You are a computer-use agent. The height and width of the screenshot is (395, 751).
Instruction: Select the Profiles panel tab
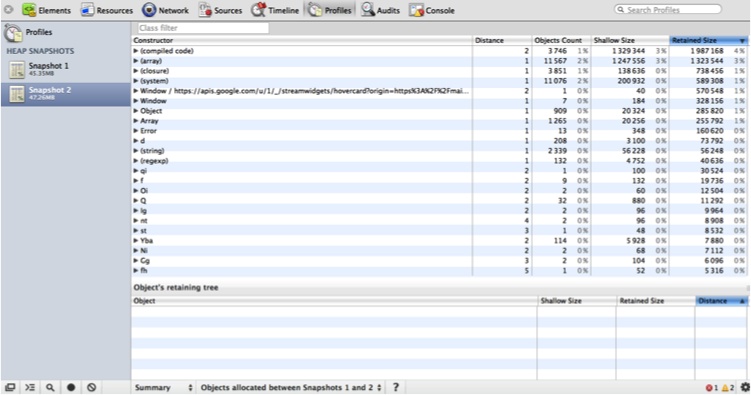pos(330,10)
